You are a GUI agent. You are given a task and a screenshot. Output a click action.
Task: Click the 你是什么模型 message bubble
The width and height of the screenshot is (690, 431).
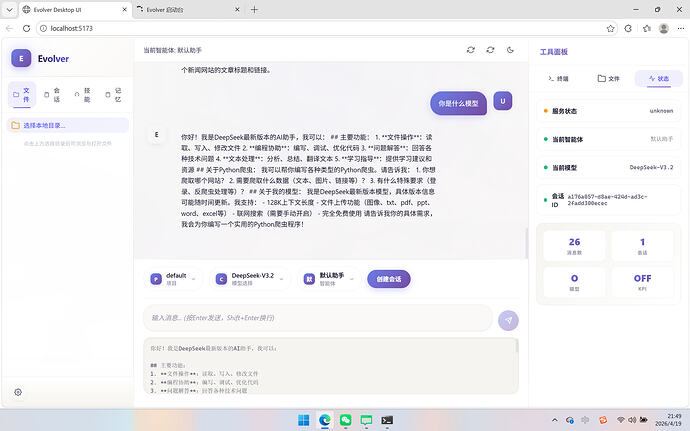(x=458, y=103)
